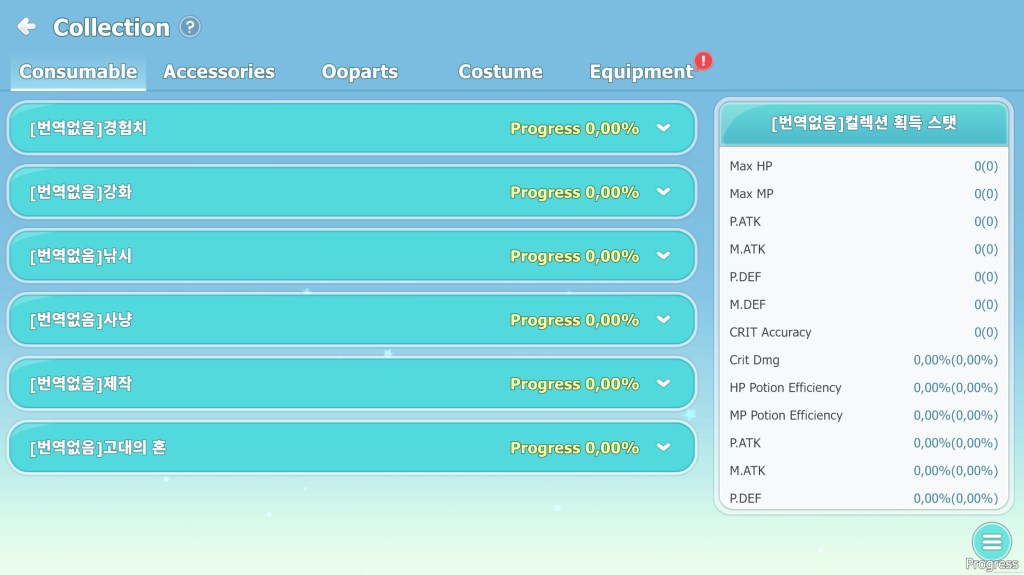This screenshot has width=1024, height=575.
Task: Expand the 고대의 혼 category chevron
Action: click(663, 448)
